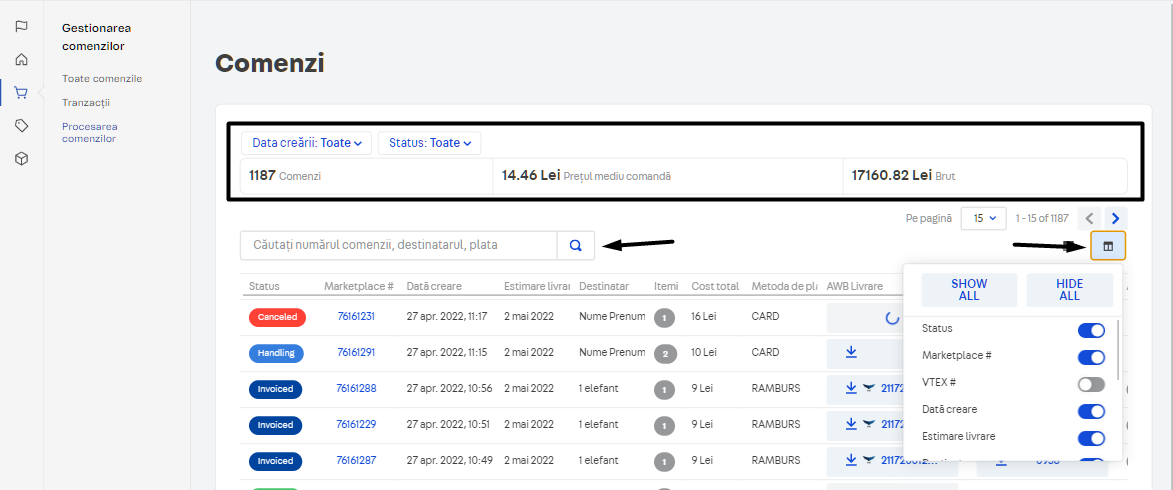Disable the Dată creare column toggle
The height and width of the screenshot is (490, 1173).
click(x=1091, y=411)
